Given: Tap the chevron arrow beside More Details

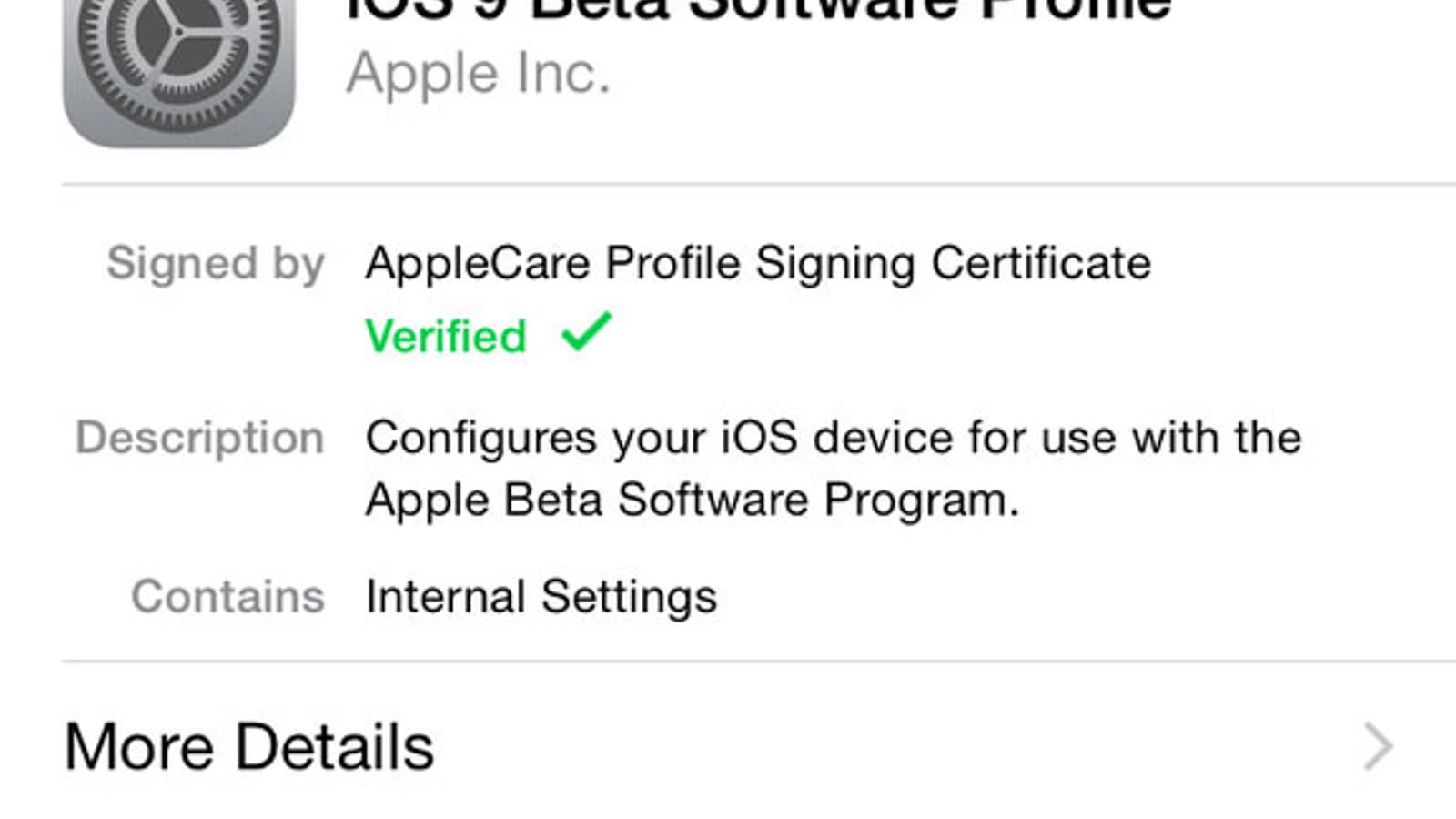Looking at the screenshot, I should (1379, 747).
